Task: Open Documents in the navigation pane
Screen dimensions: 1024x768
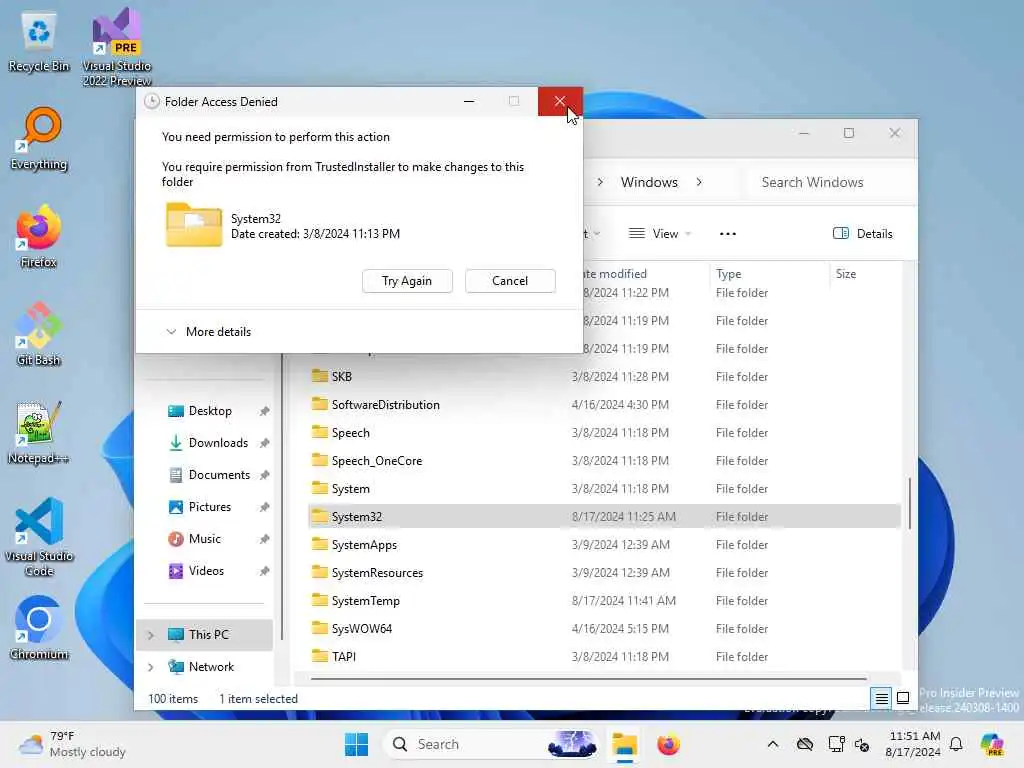Action: (x=209, y=475)
